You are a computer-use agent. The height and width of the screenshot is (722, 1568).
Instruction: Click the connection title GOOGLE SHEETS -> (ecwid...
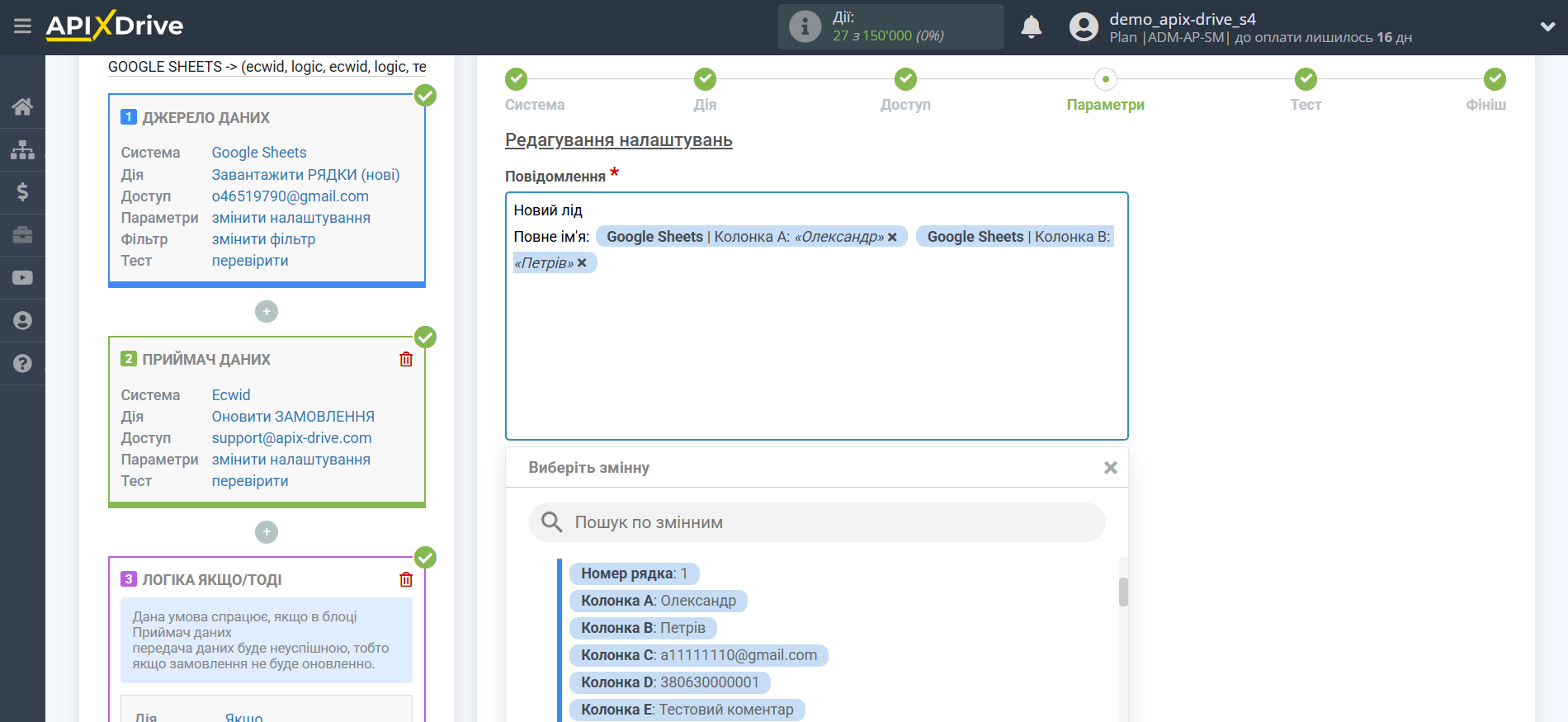tap(267, 67)
